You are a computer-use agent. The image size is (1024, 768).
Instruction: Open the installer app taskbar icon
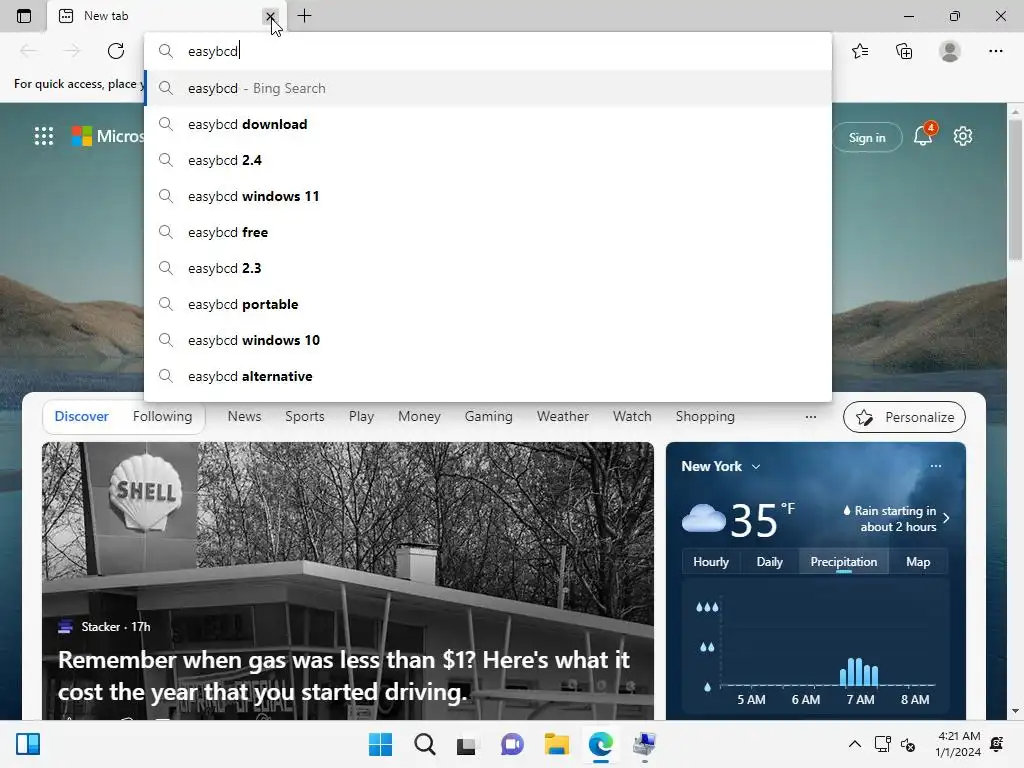click(x=644, y=744)
